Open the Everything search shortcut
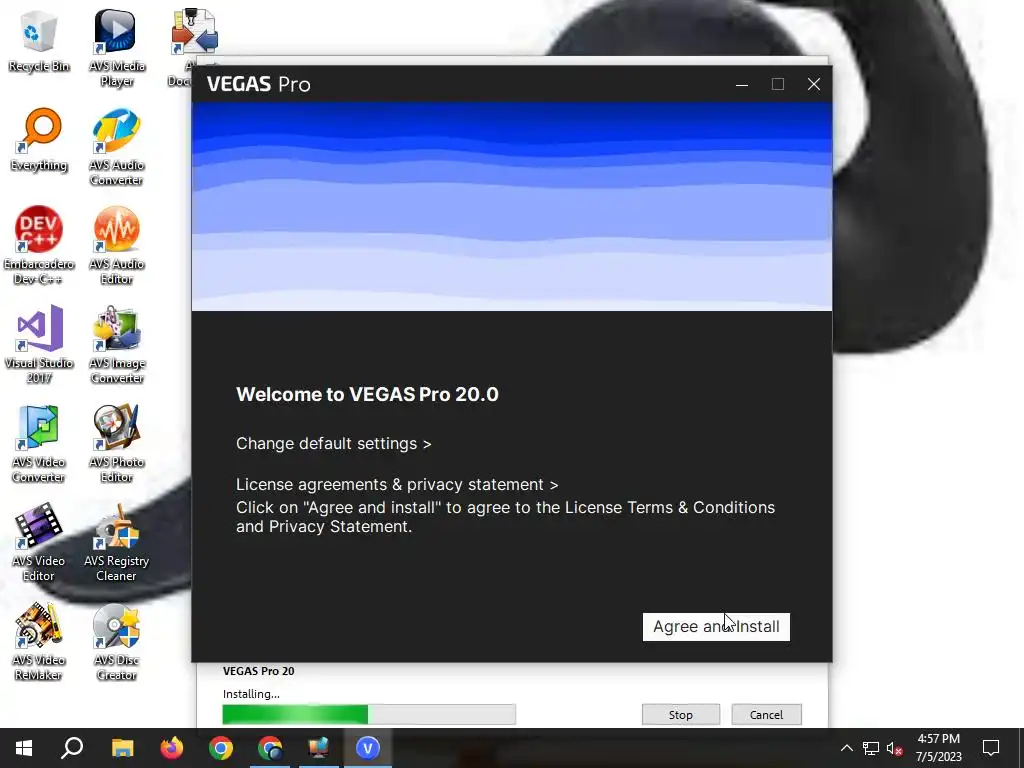 click(x=39, y=140)
